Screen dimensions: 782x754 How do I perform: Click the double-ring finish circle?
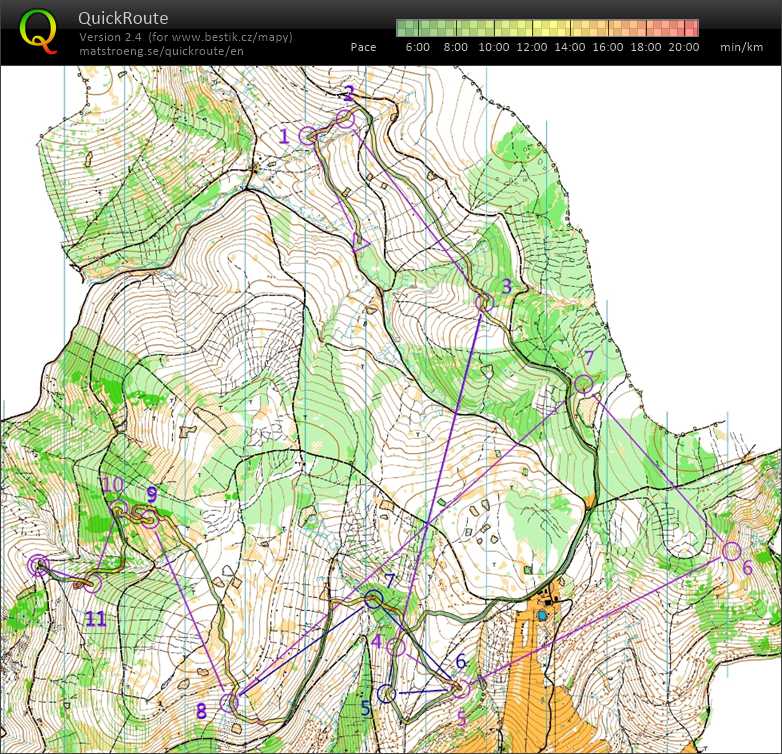(38, 566)
